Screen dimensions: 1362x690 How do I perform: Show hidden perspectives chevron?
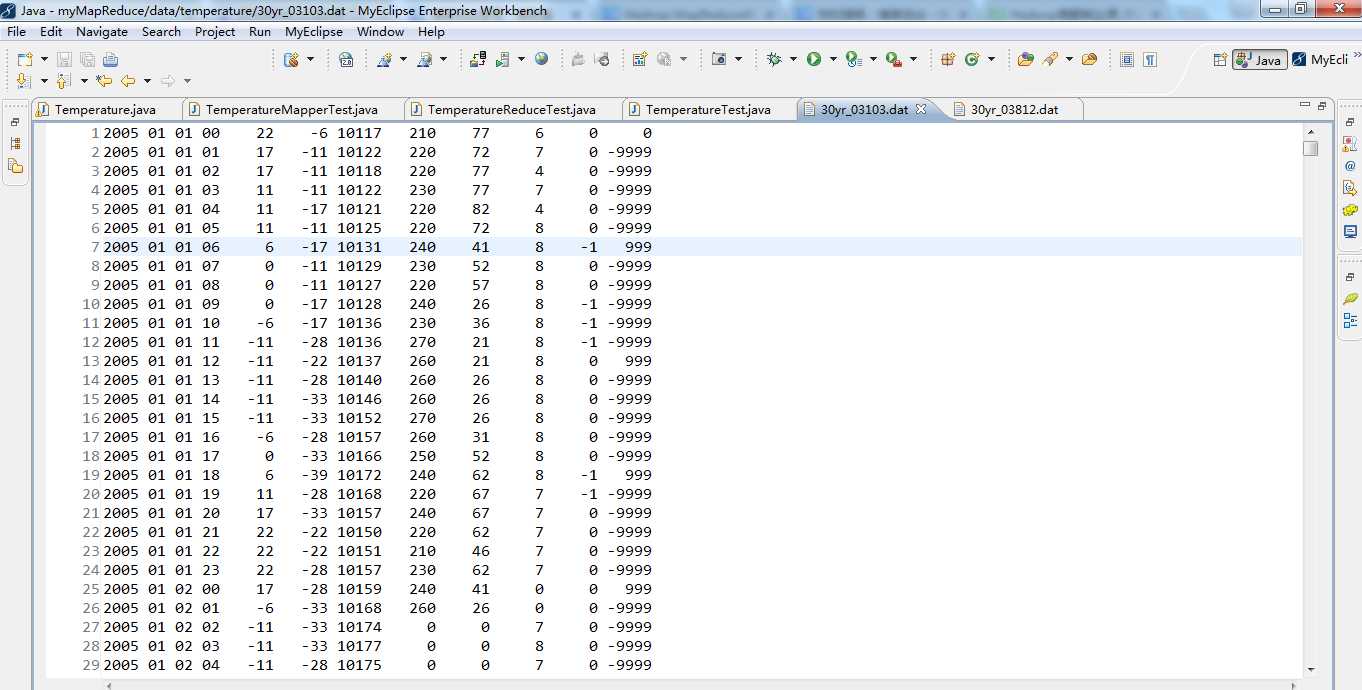[1357, 55]
